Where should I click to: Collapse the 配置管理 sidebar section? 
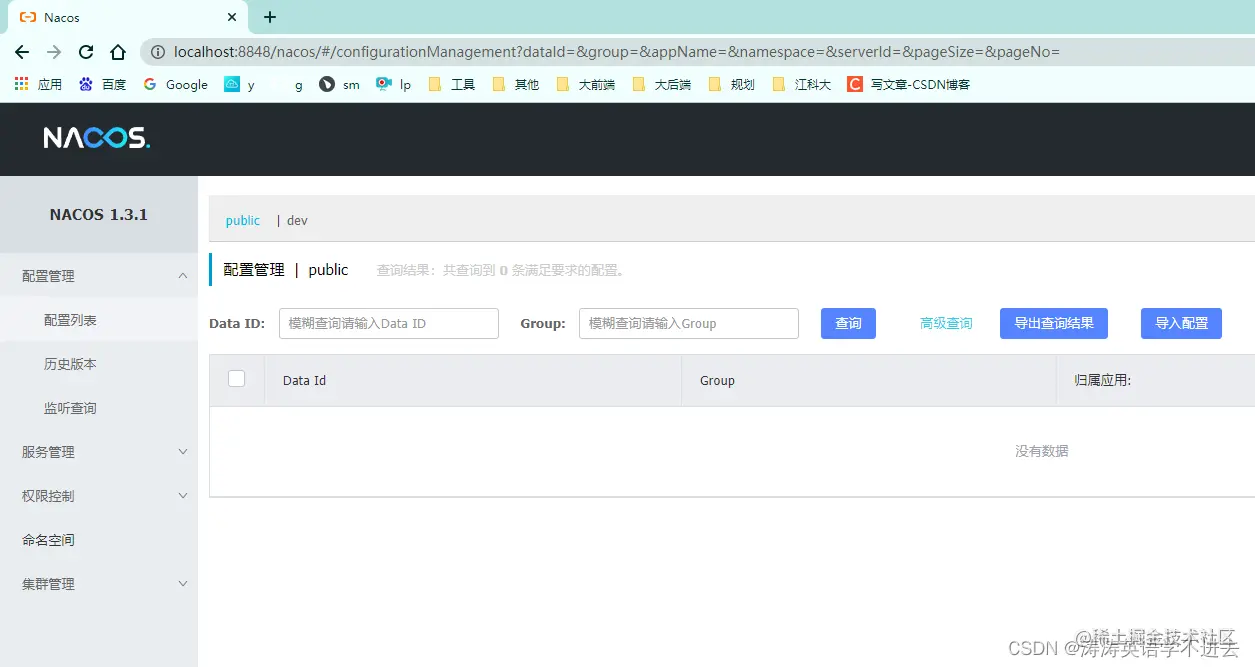tap(47, 275)
